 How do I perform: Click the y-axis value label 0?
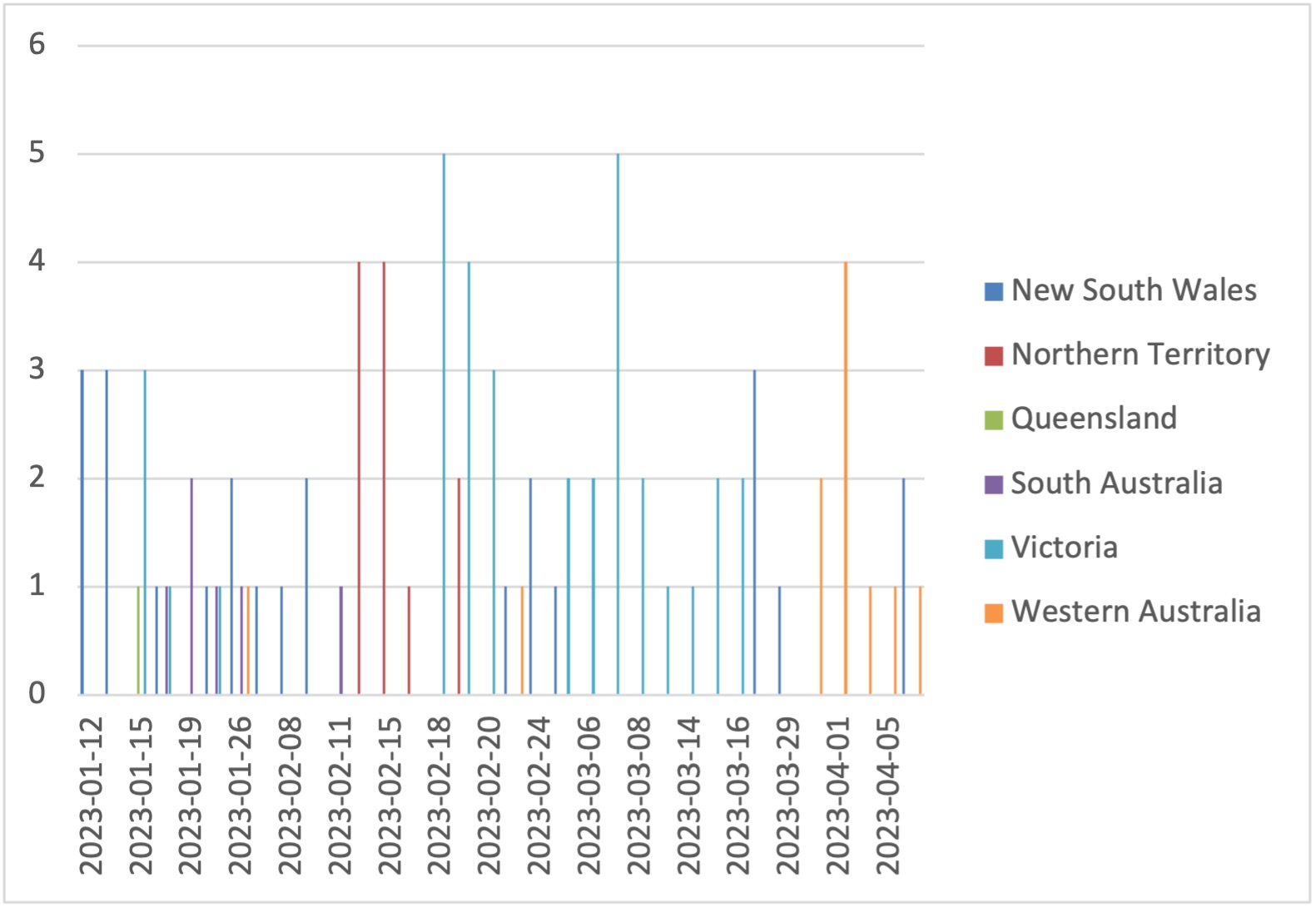coord(37,693)
